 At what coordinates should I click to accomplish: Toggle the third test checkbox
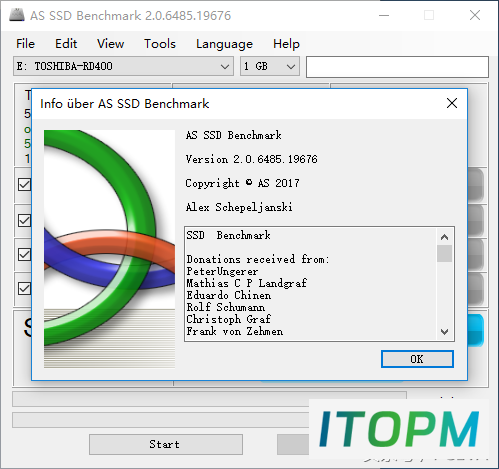24,254
